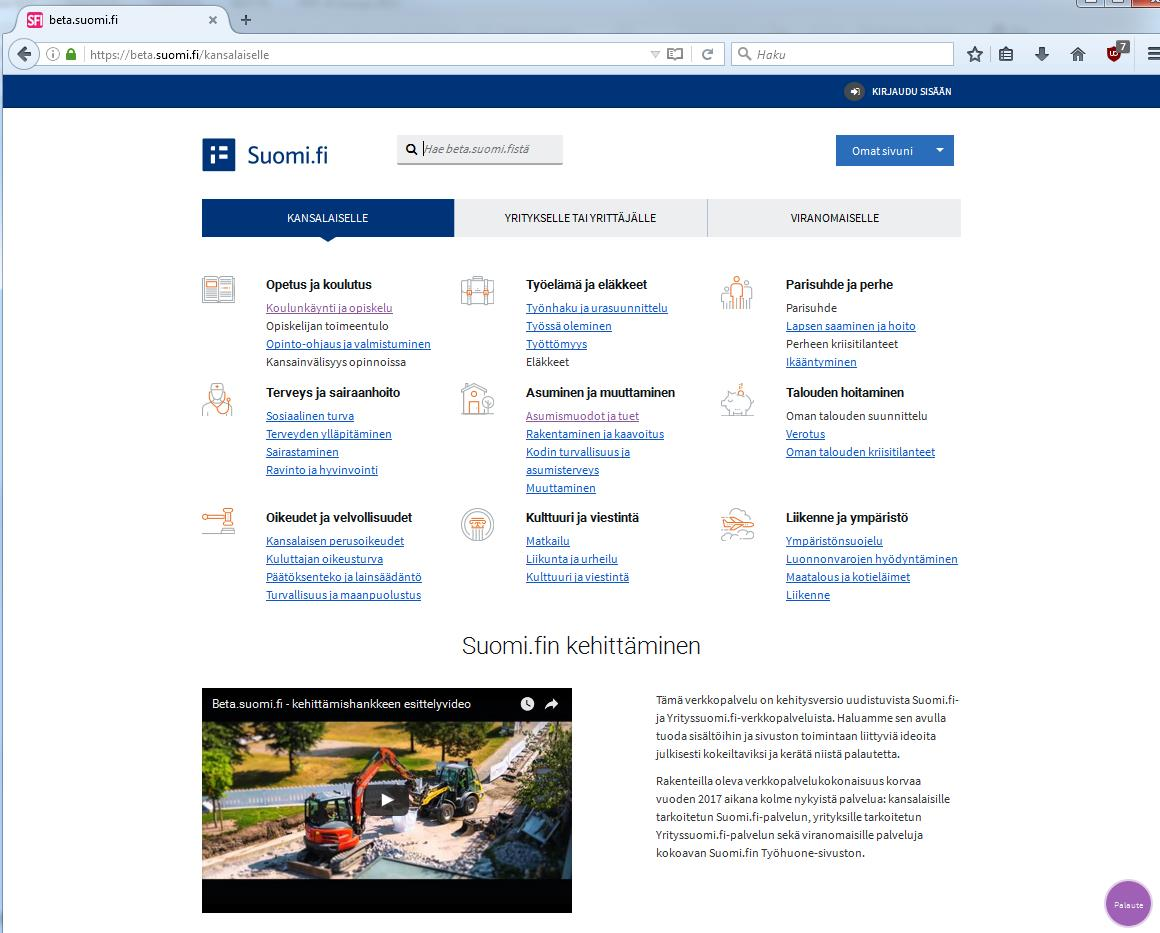Open the Matkailu link
This screenshot has width=1160, height=933.
coord(547,541)
